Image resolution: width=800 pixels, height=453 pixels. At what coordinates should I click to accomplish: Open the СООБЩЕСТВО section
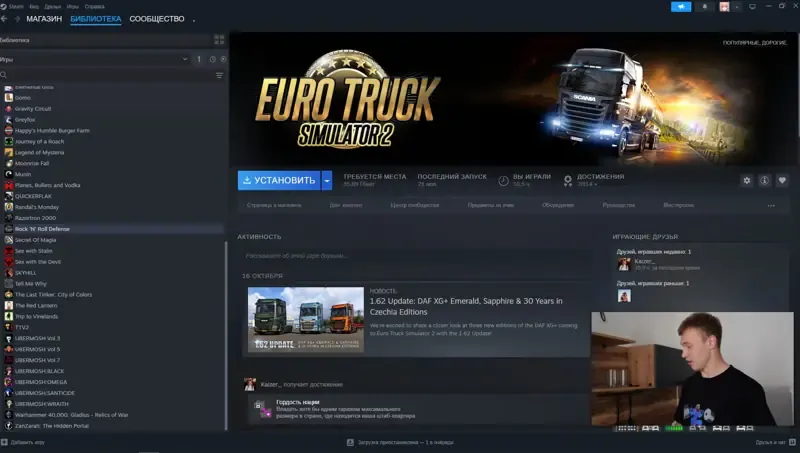pos(157,19)
